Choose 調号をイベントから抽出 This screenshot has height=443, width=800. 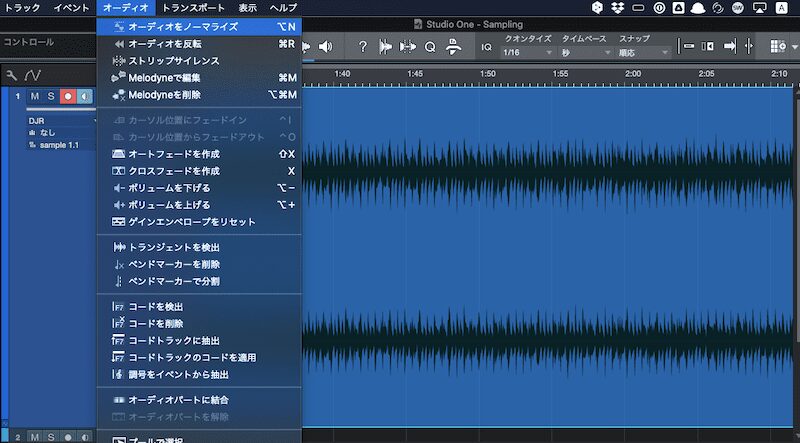coord(199,375)
